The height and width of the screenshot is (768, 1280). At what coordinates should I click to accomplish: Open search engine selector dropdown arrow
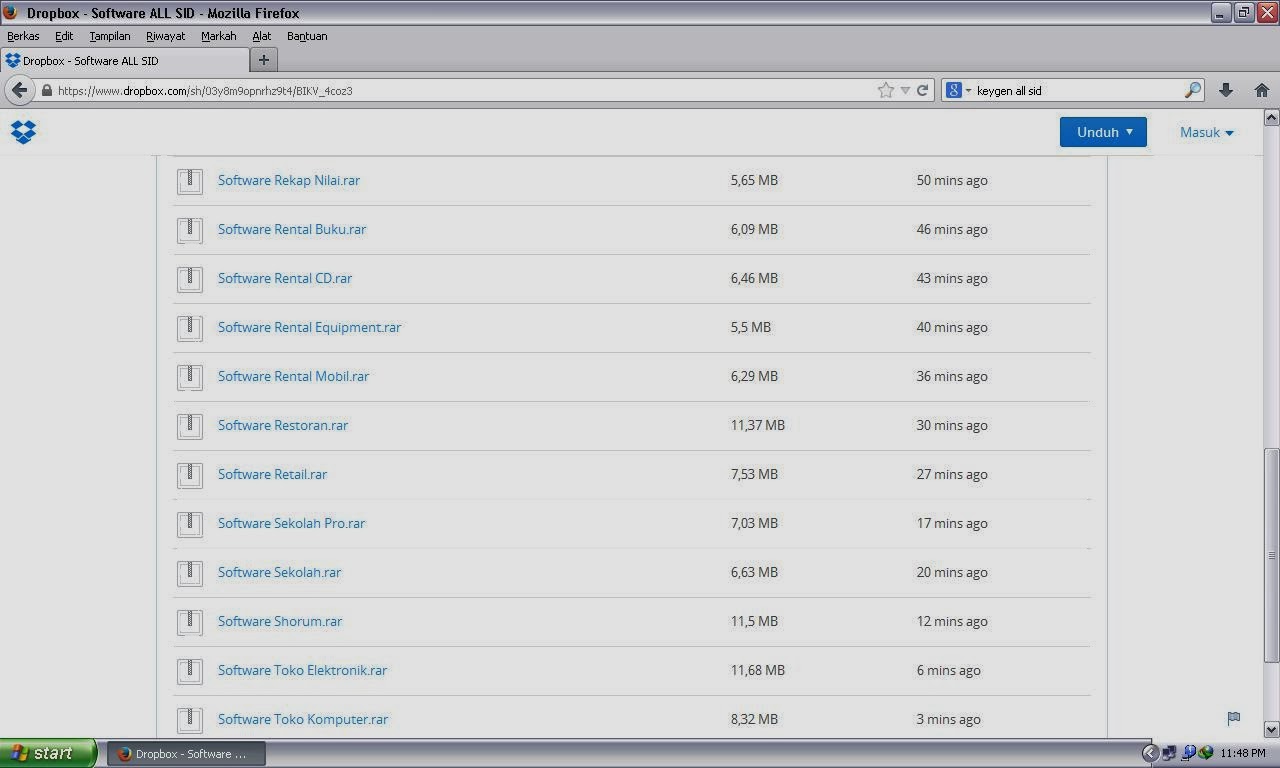click(968, 91)
